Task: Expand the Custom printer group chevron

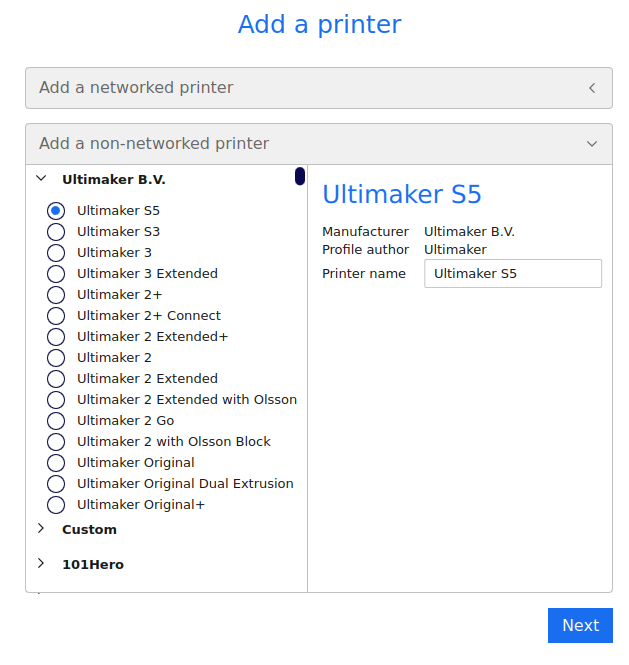Action: (41, 528)
